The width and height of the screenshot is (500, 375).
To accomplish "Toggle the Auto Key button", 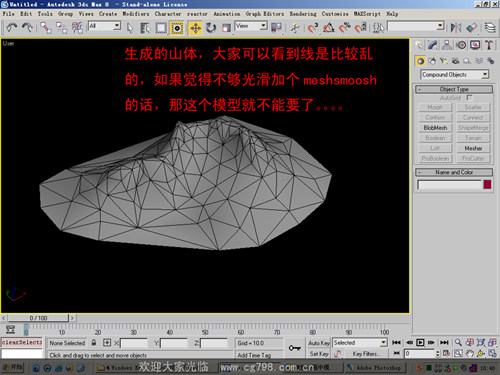I will coord(319,343).
